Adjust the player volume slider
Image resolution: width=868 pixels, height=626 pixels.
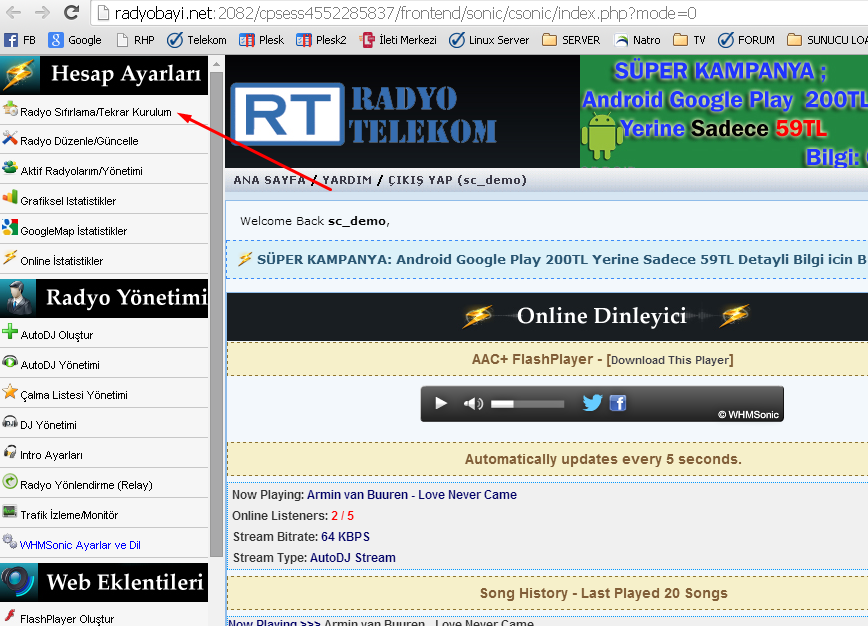tap(527, 404)
